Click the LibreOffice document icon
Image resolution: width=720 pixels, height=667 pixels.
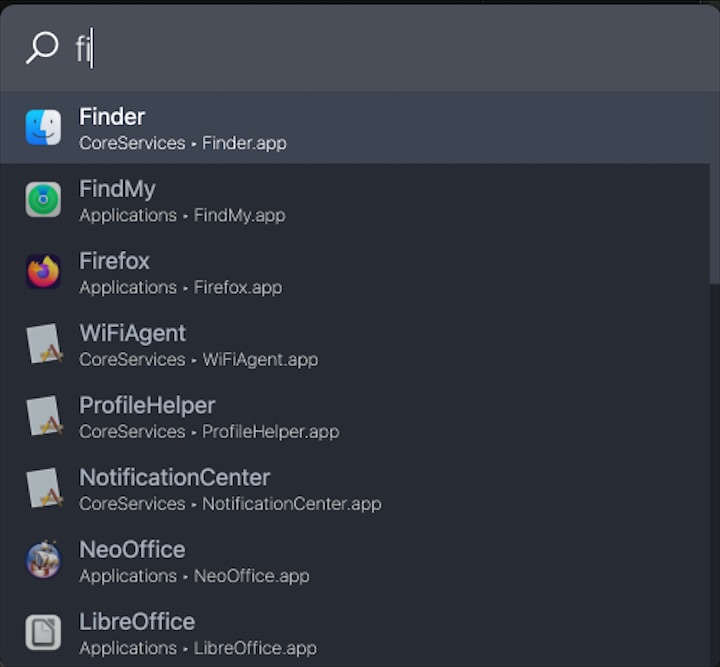[x=43, y=632]
